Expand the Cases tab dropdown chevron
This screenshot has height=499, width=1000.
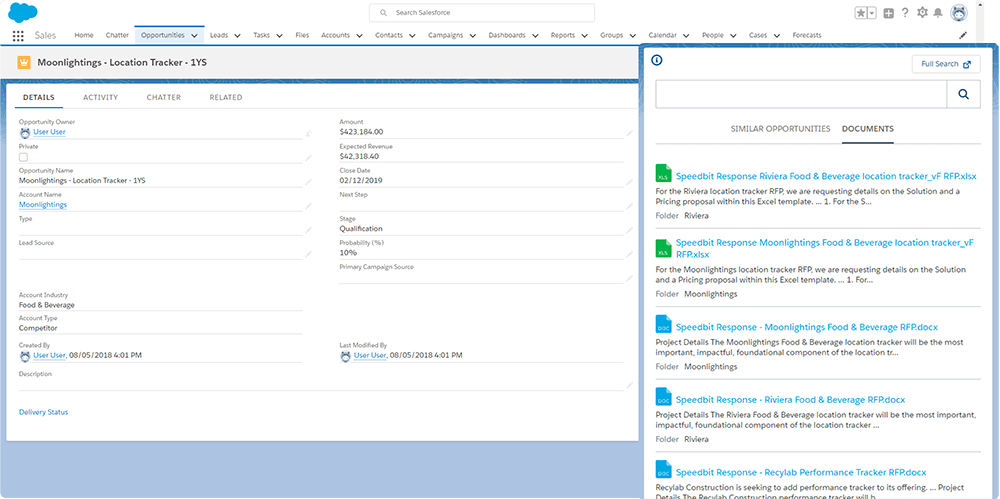[x=776, y=36]
